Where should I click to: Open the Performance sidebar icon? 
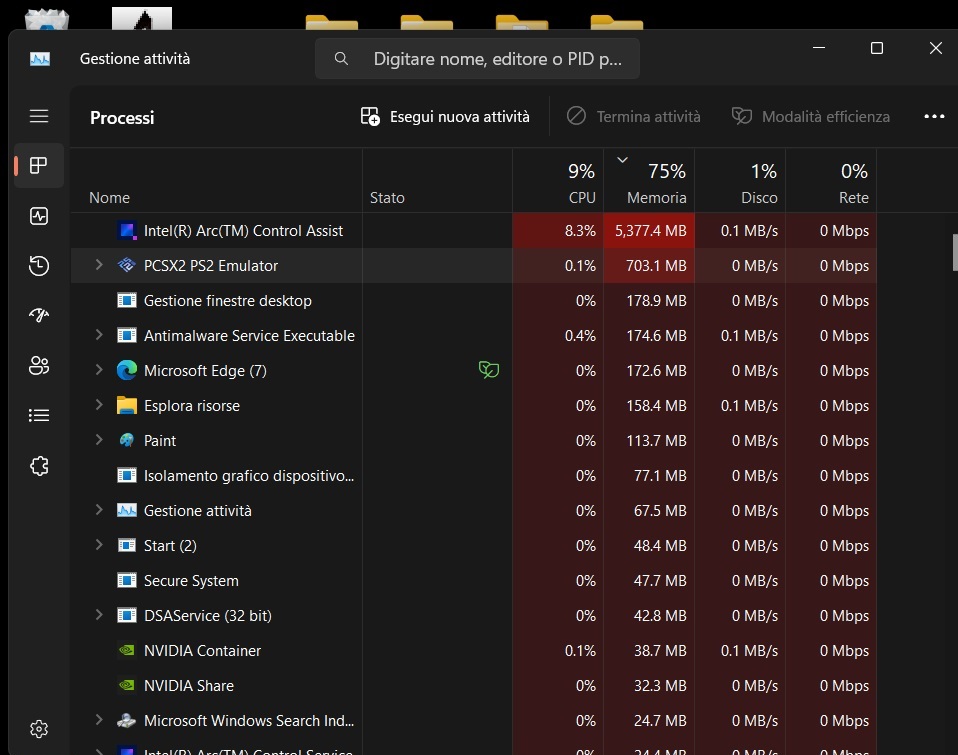pos(39,216)
